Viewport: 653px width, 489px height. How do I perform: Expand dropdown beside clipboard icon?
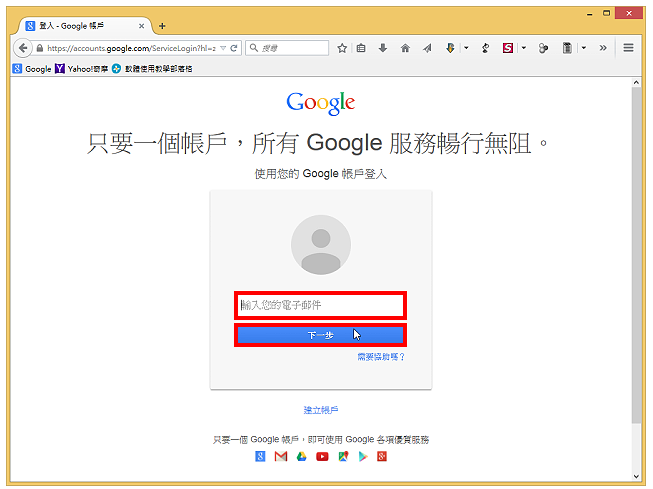pyautogui.click(x=584, y=48)
